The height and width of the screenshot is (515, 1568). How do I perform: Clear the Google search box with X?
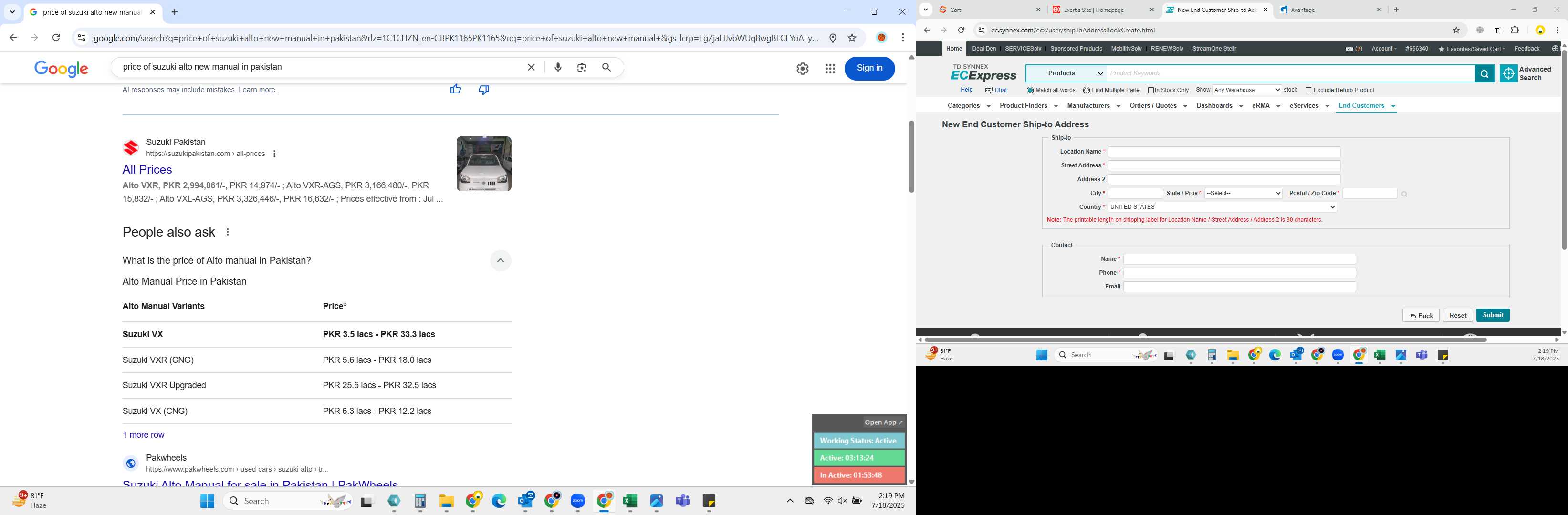coord(532,68)
